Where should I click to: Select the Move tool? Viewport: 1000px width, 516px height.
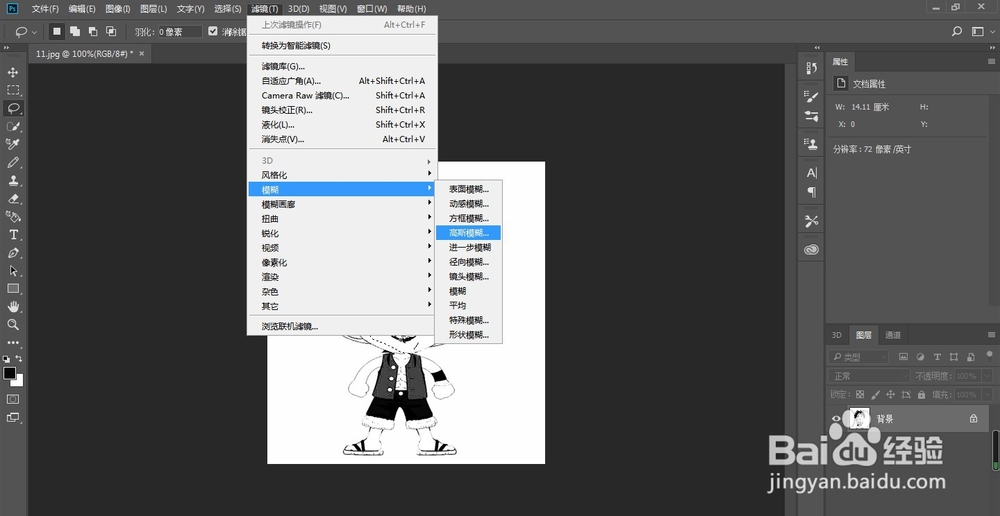[x=13, y=72]
